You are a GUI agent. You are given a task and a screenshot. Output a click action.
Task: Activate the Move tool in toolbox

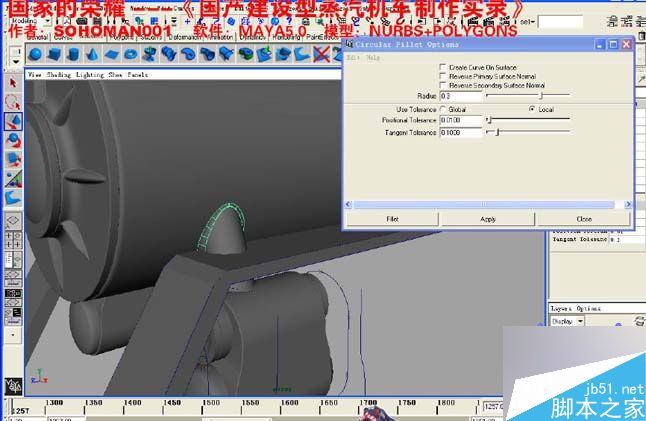pos(13,122)
